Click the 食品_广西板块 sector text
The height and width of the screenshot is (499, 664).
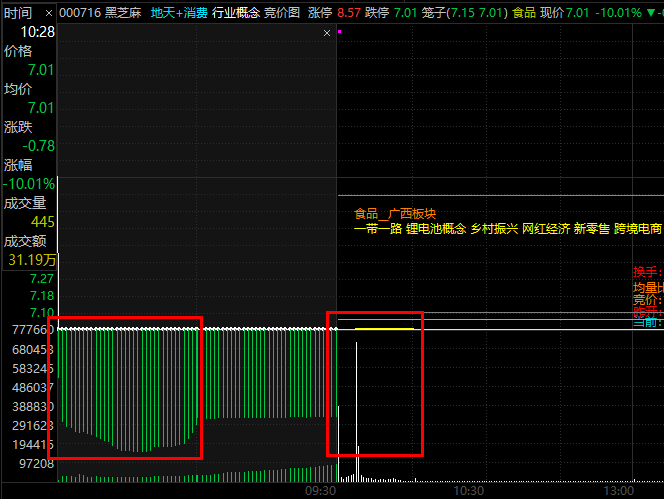click(x=395, y=213)
